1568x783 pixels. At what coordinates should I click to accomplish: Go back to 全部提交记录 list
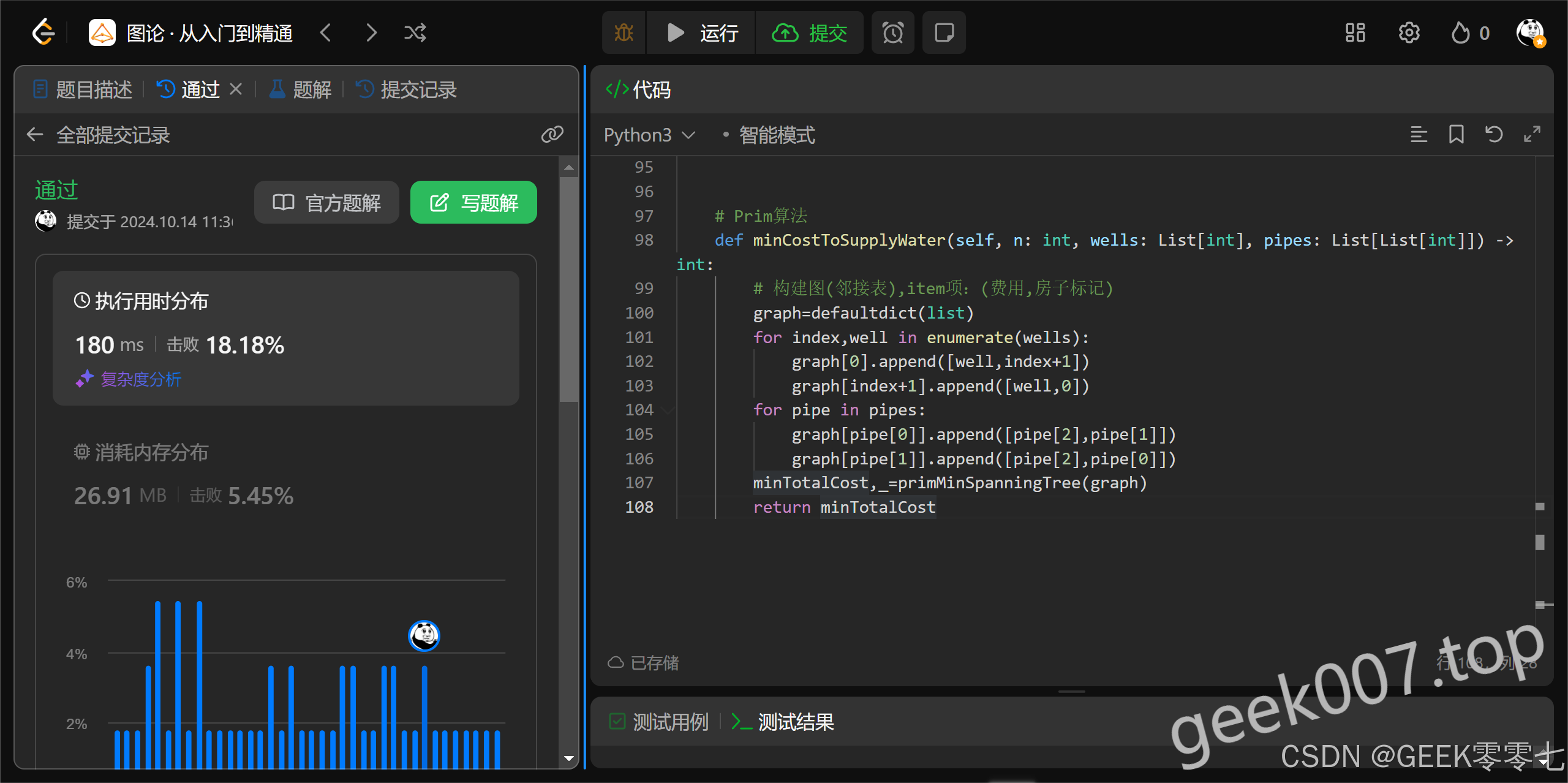coord(36,135)
